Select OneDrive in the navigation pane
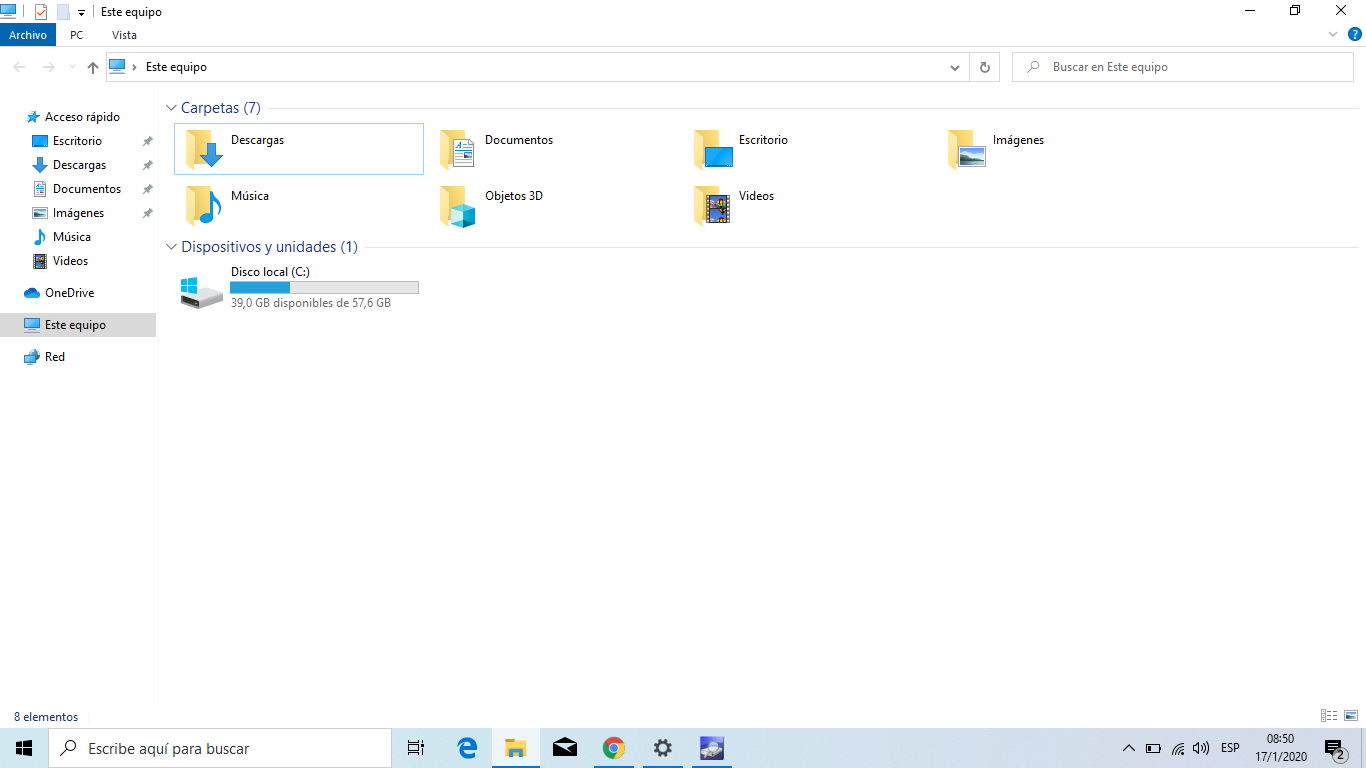The width and height of the screenshot is (1366, 768). click(x=69, y=293)
